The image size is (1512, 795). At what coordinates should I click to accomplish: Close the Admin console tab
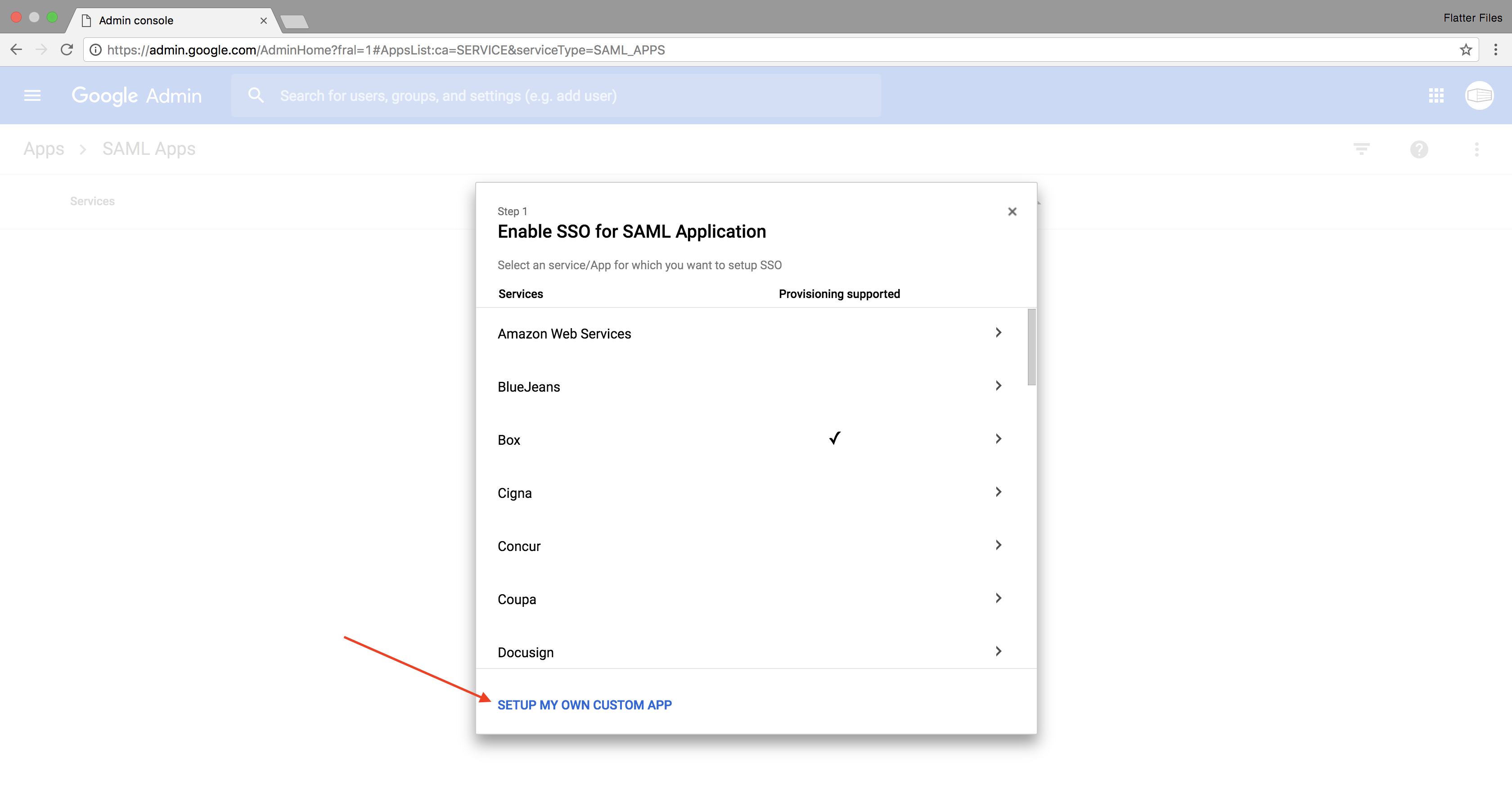(264, 21)
